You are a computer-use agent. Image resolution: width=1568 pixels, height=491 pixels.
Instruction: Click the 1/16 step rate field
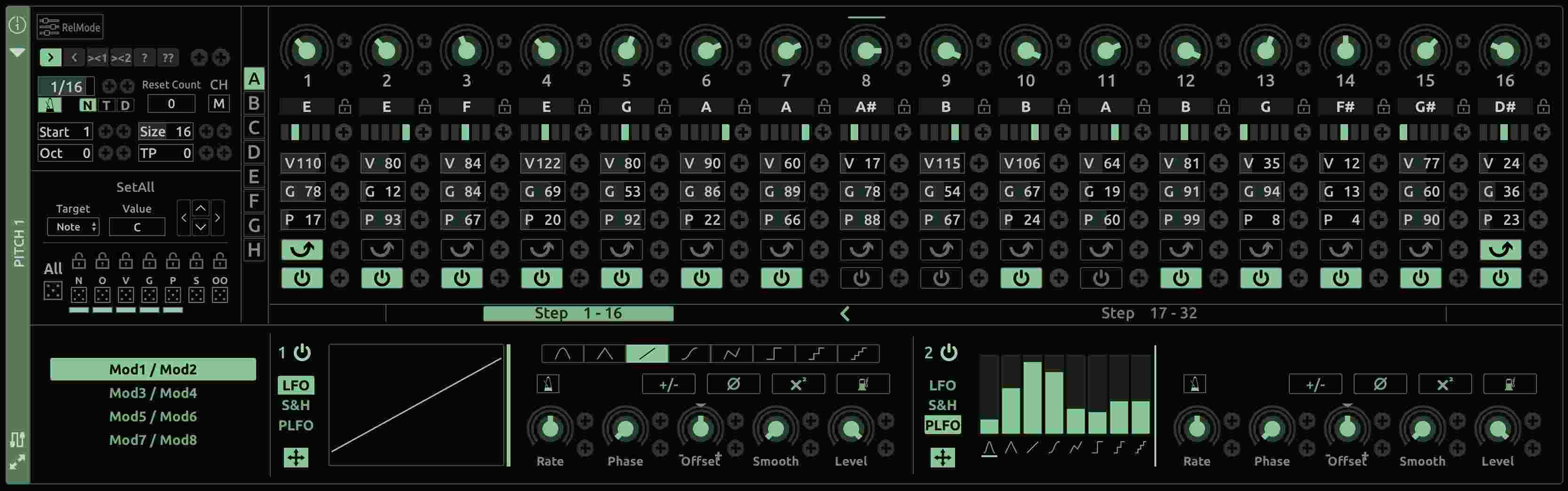tap(66, 87)
